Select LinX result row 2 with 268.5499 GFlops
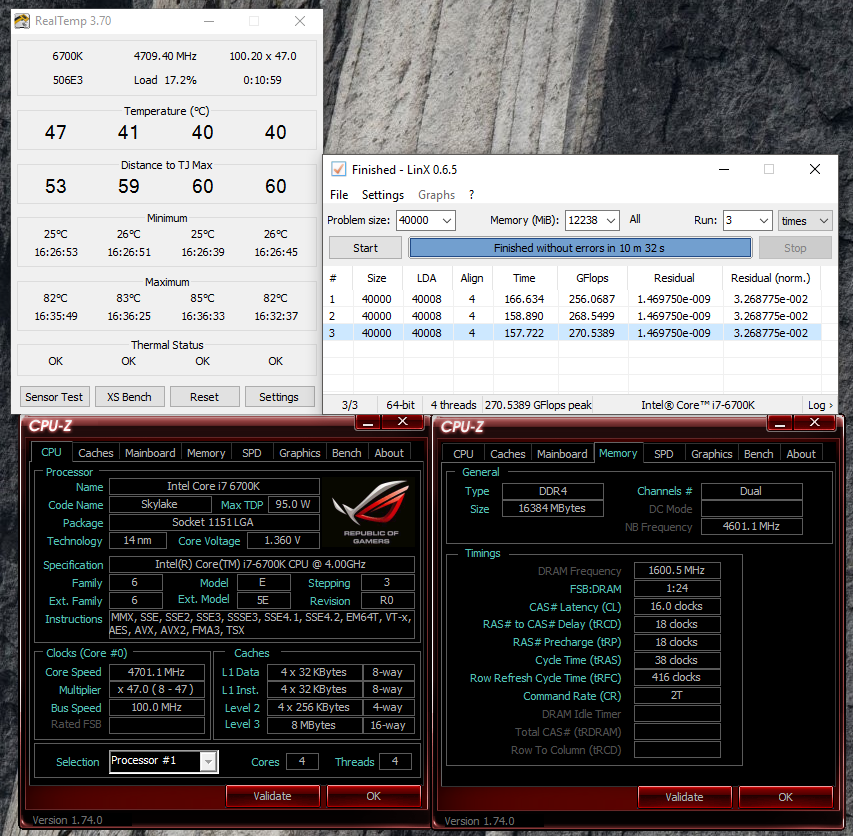853x836 pixels. click(572, 316)
